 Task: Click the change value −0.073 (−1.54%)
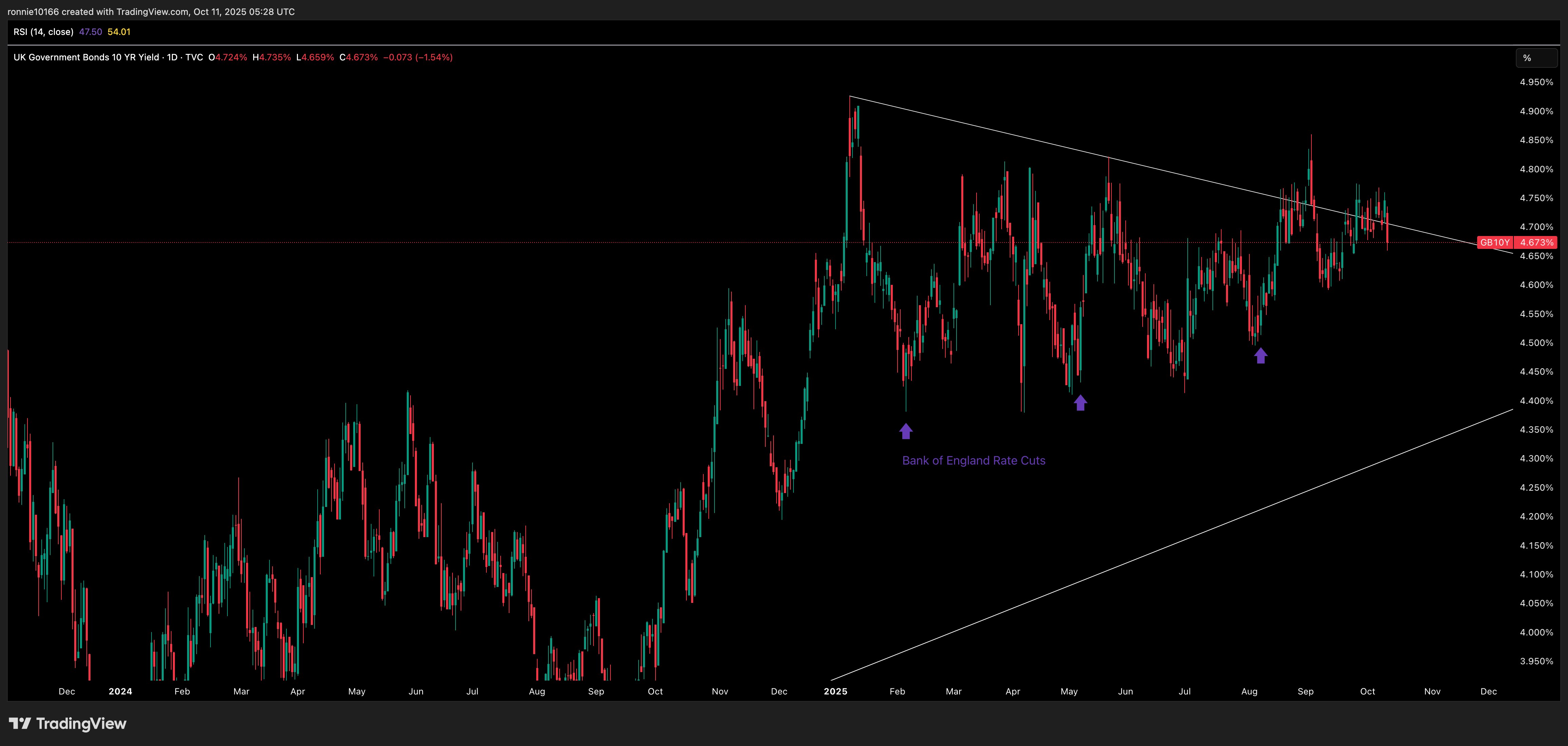click(x=418, y=57)
